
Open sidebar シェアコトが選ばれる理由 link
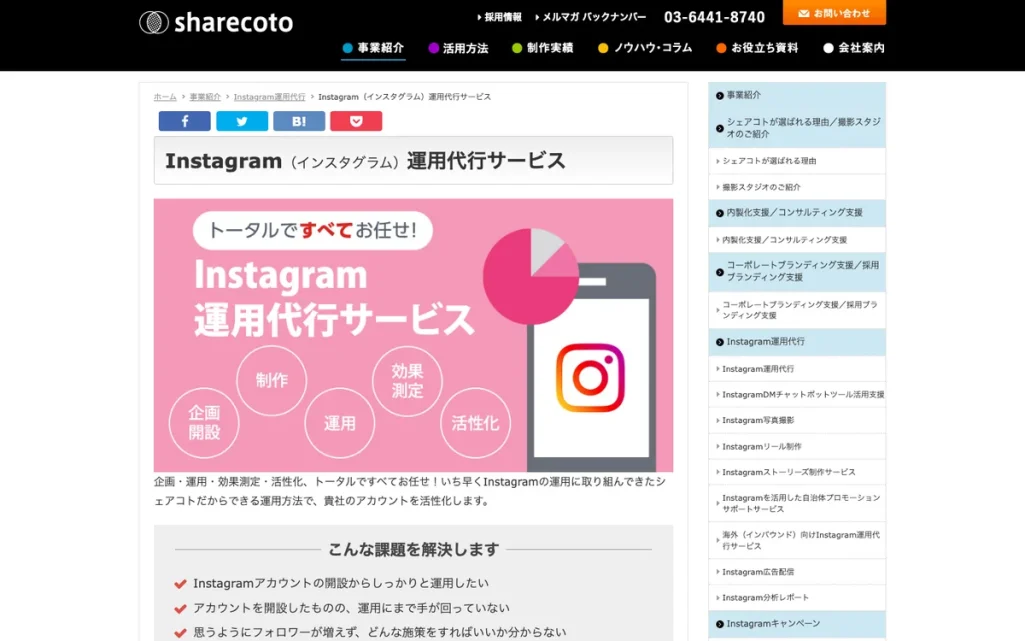[797, 161]
